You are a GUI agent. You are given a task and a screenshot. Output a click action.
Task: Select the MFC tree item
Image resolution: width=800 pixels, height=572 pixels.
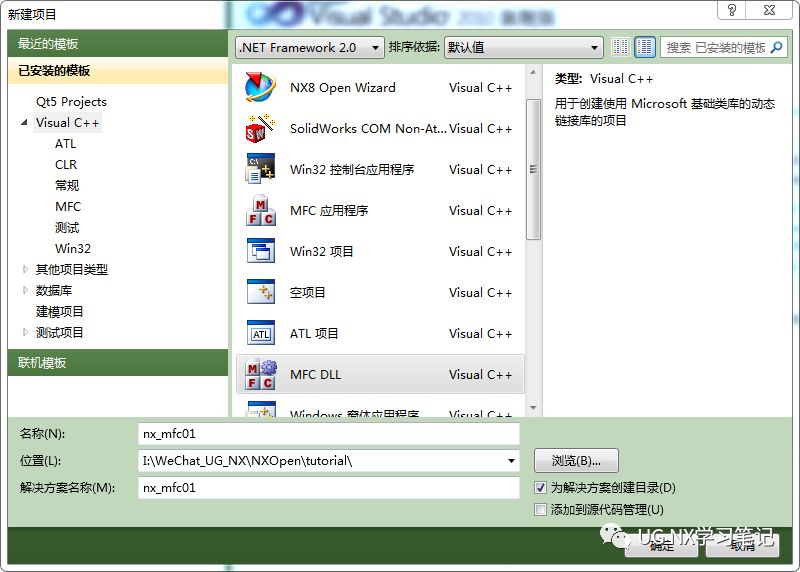[68, 207]
